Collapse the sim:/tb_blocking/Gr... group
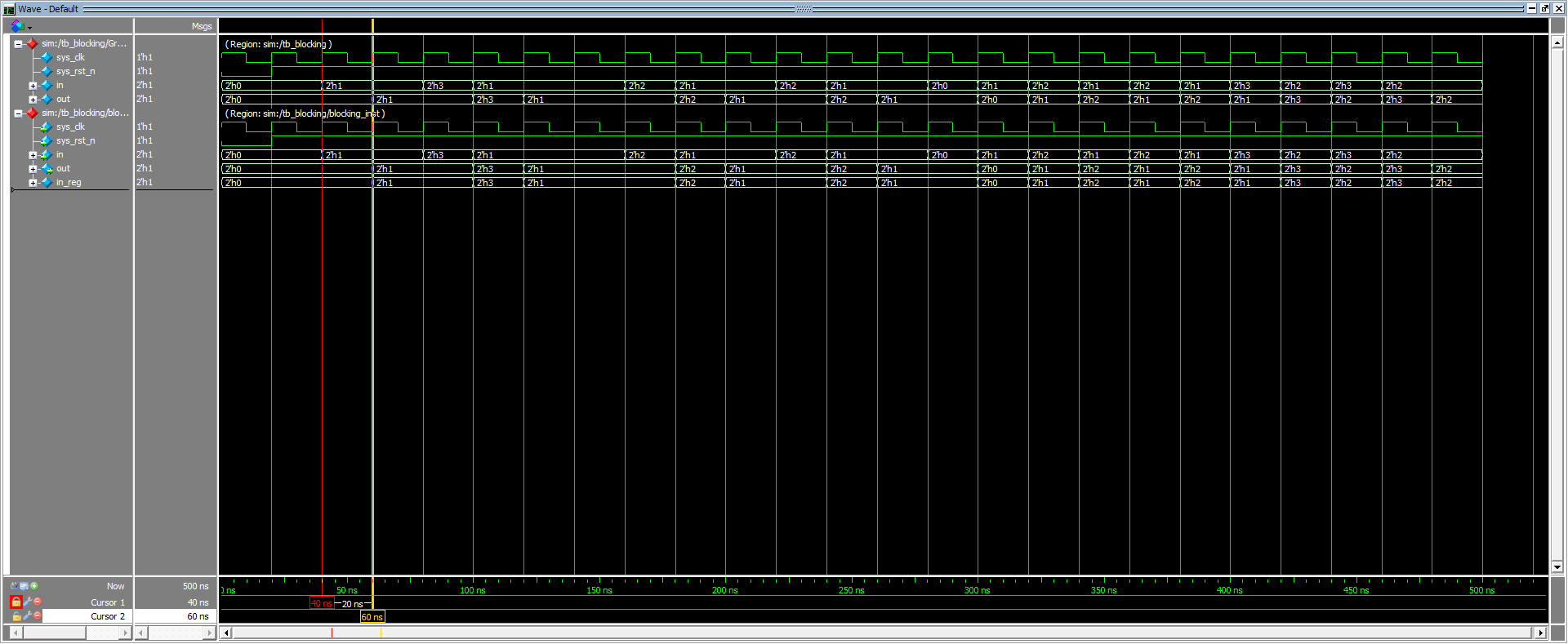This screenshot has width=1568, height=644. point(18,44)
